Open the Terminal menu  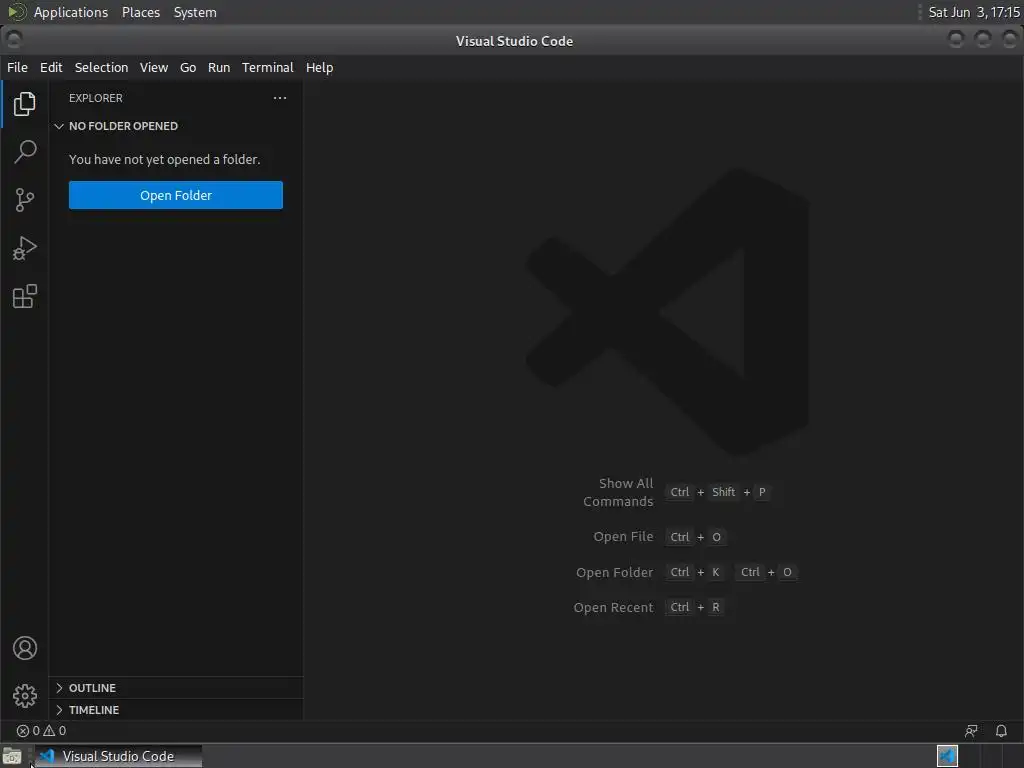[x=268, y=67]
